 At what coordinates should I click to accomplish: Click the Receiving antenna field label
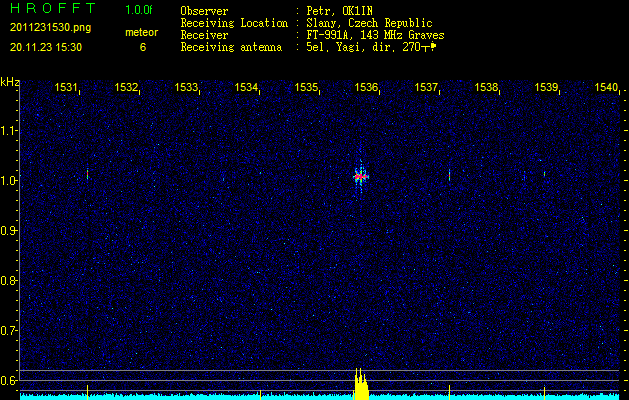231,47
